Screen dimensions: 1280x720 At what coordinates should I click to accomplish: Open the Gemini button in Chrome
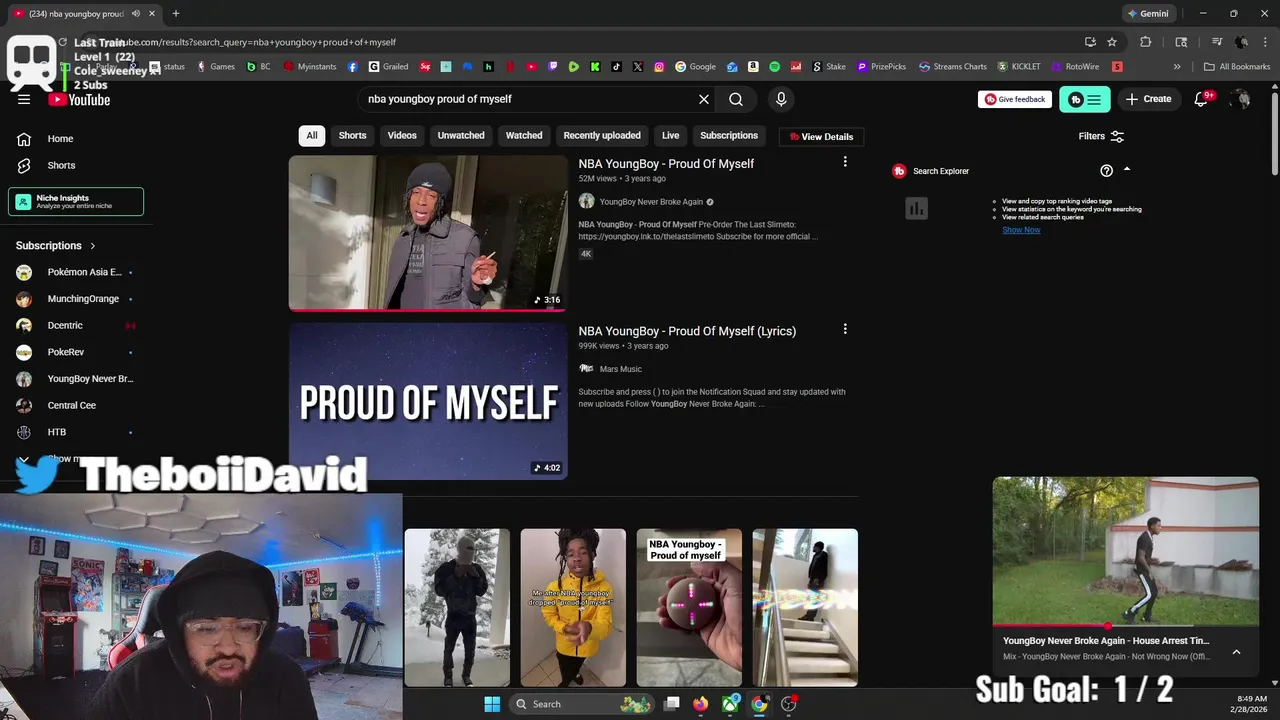pos(1148,14)
